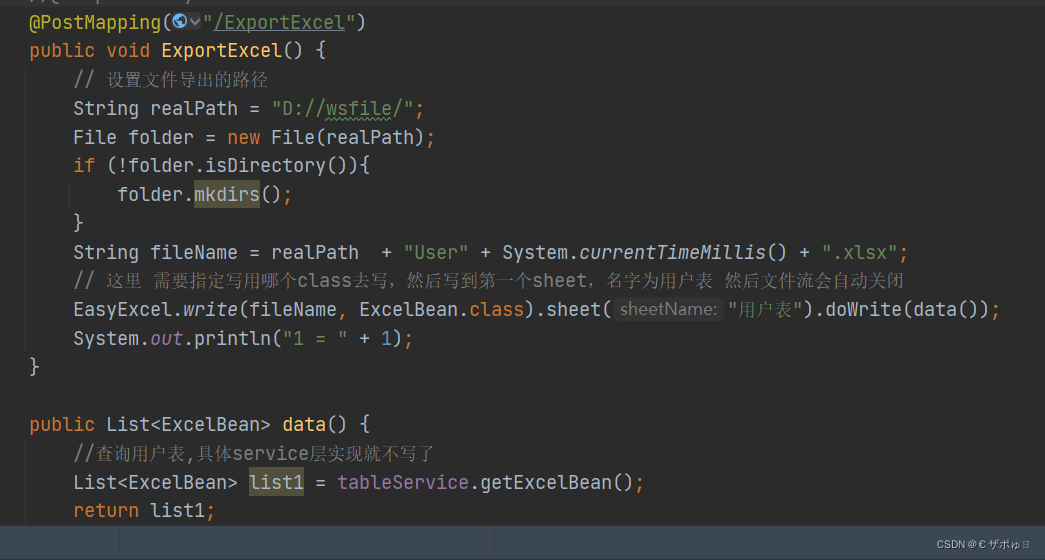
Task: Click the tableService field reference
Action: pyautogui.click(x=403, y=482)
